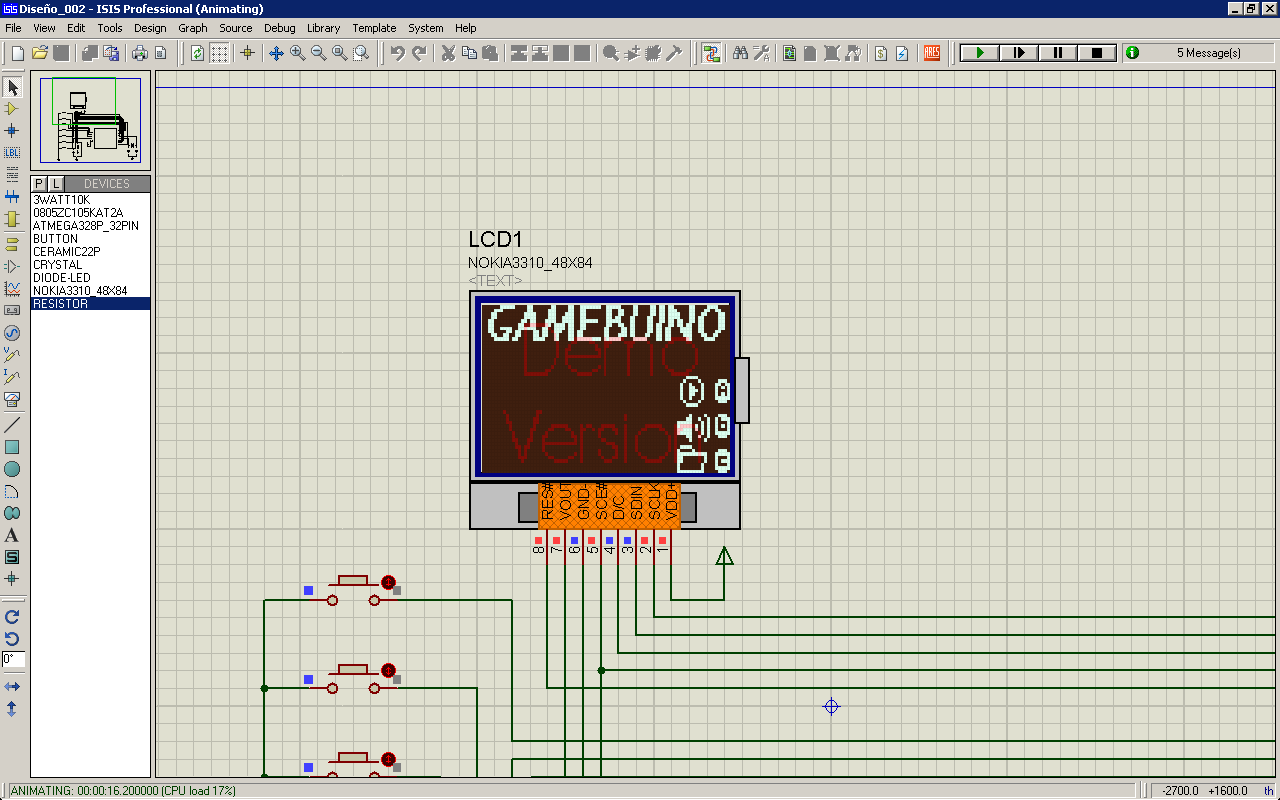1280x800 pixels.
Task: Select the Terminals mode tool
Action: tap(12, 243)
